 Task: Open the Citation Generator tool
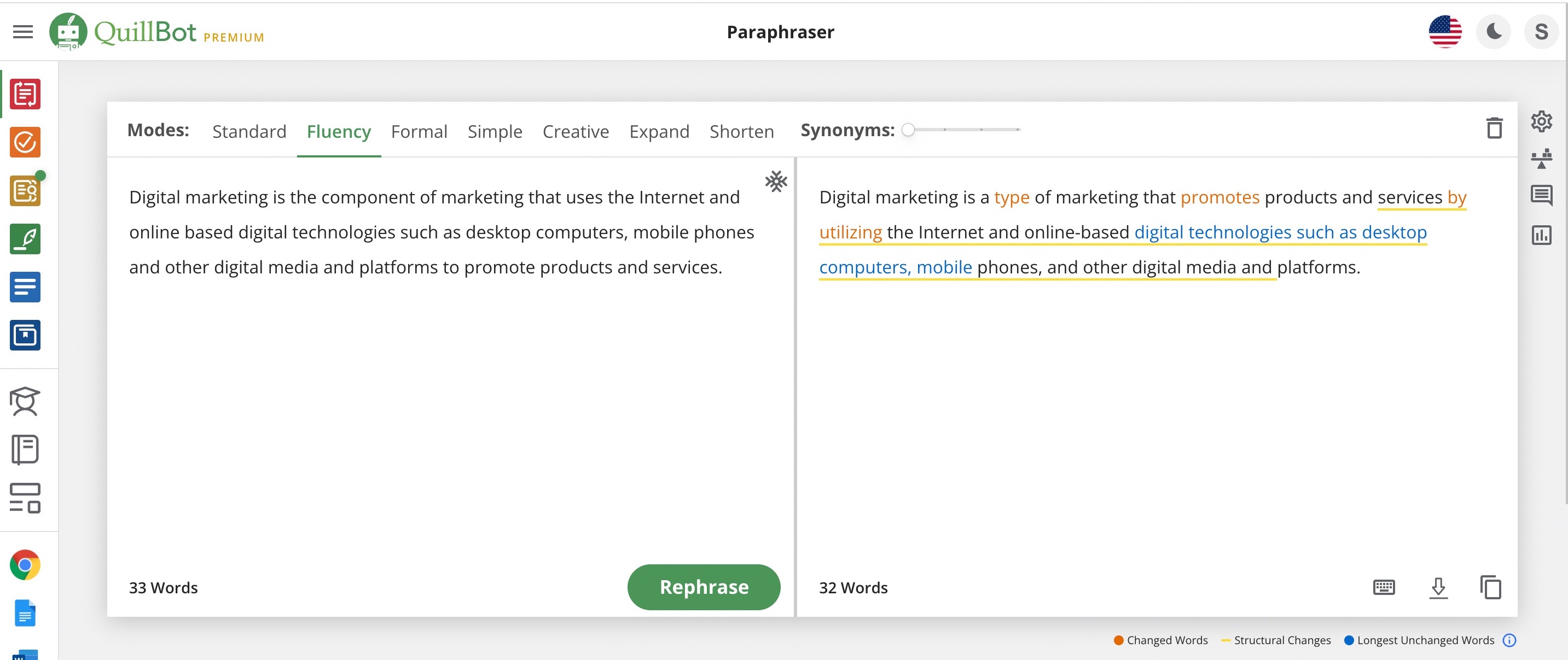(x=25, y=335)
